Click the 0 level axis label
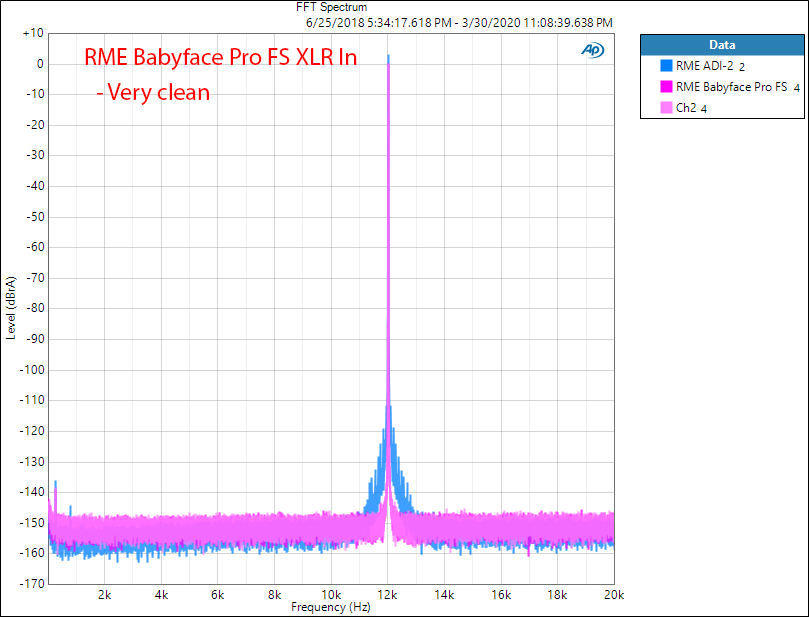This screenshot has height=617, width=809. [40, 64]
